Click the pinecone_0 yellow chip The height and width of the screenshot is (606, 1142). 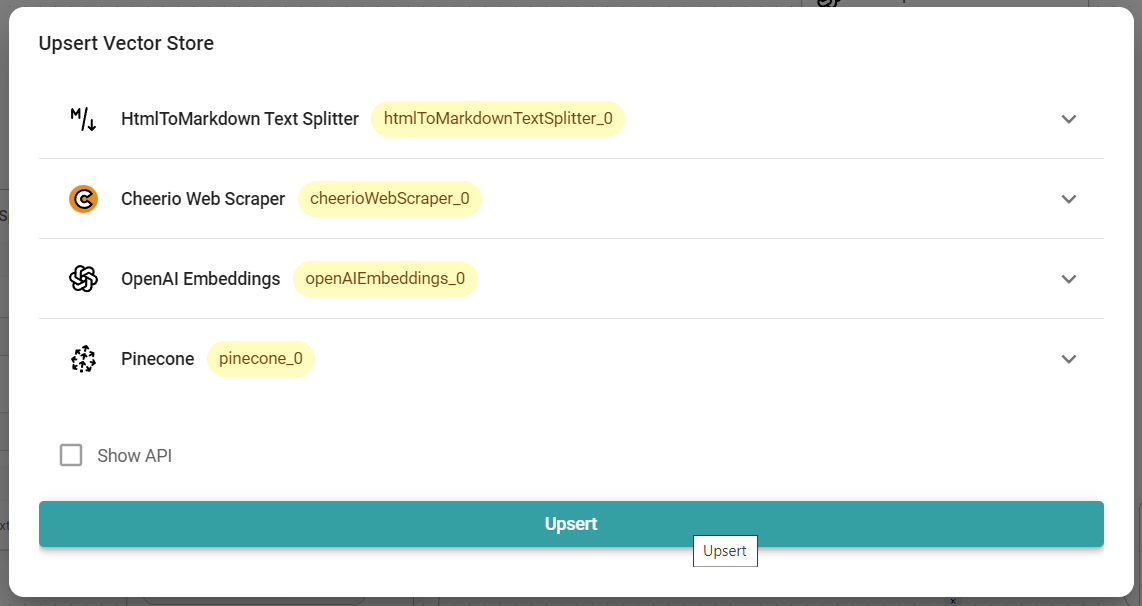point(260,359)
